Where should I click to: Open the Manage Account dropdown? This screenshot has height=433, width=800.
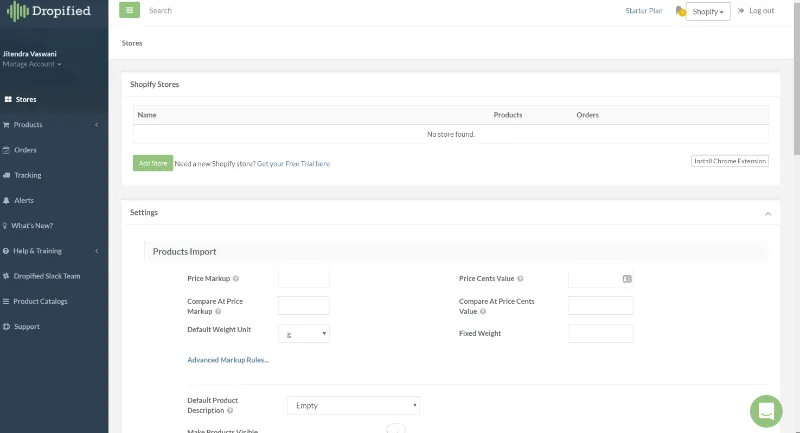click(x=32, y=64)
